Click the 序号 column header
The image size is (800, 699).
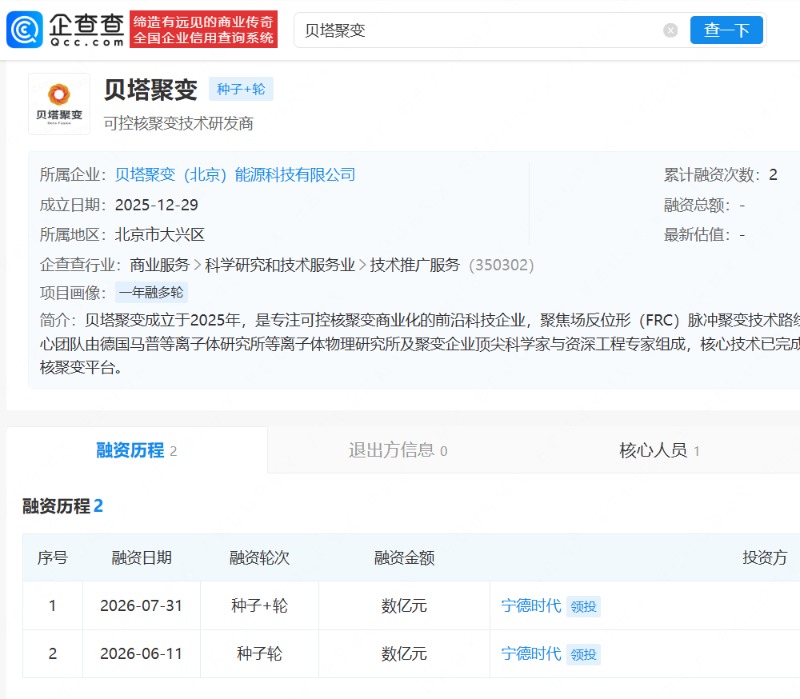click(x=52, y=558)
